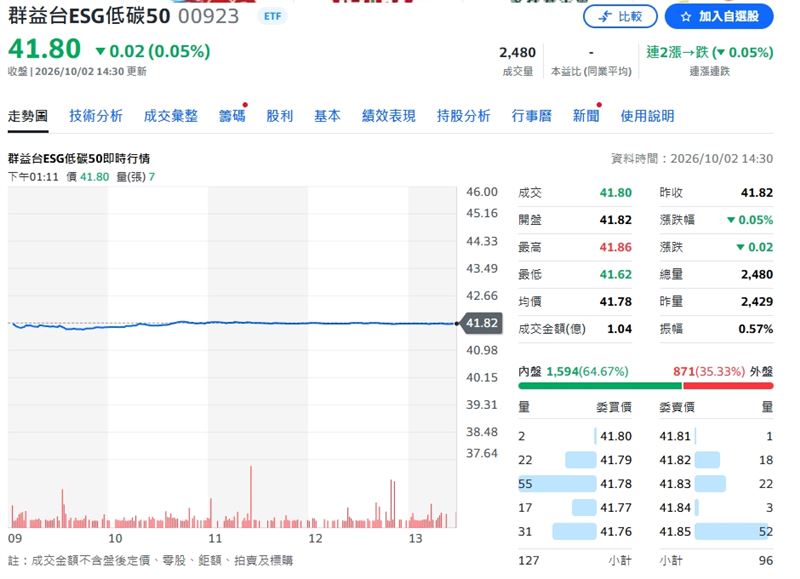Click the 最低 value 41.62
The width and height of the screenshot is (800, 579).
pos(616,274)
